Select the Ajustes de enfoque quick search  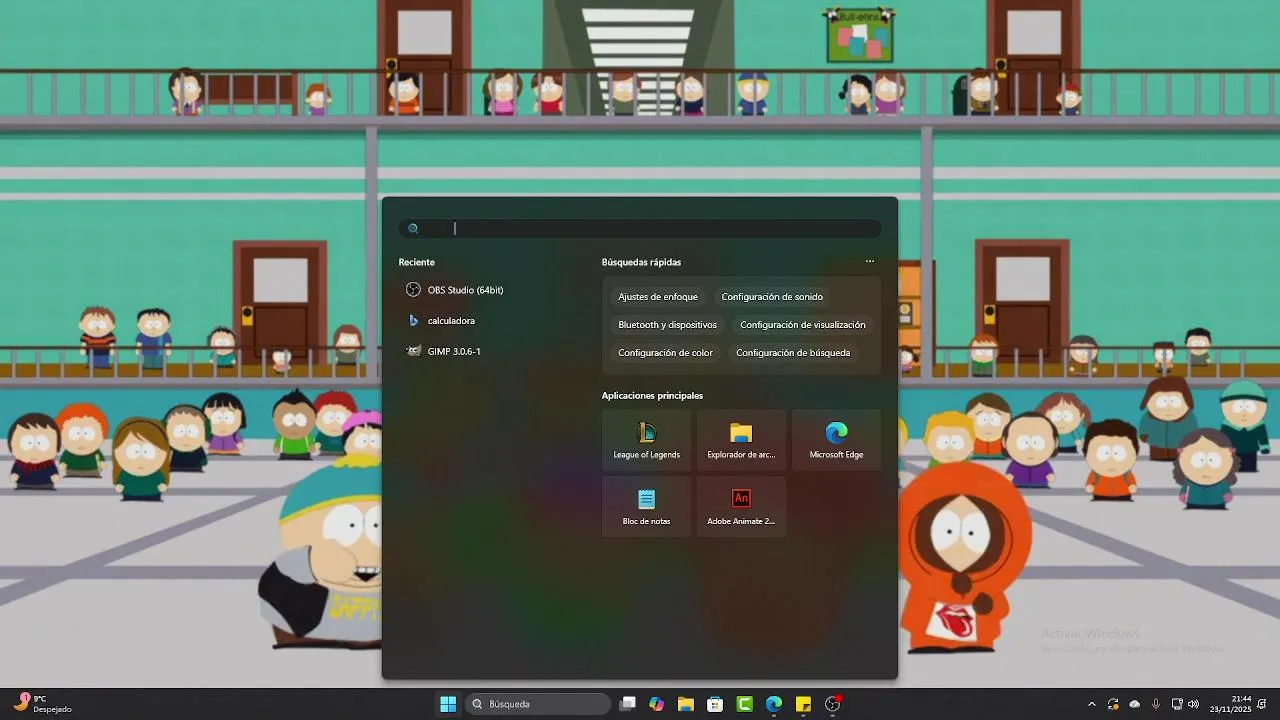coord(658,297)
